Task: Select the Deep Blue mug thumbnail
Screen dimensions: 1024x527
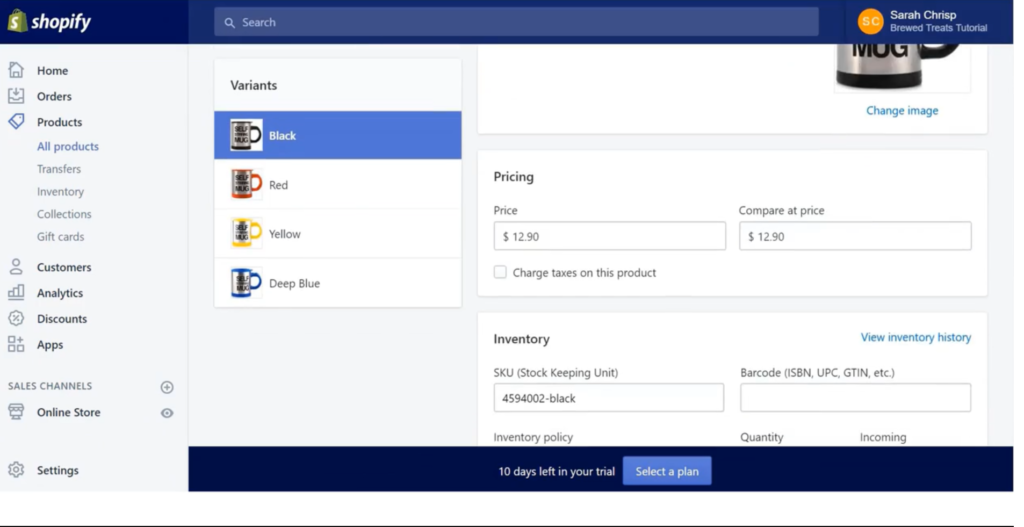Action: click(x=246, y=283)
